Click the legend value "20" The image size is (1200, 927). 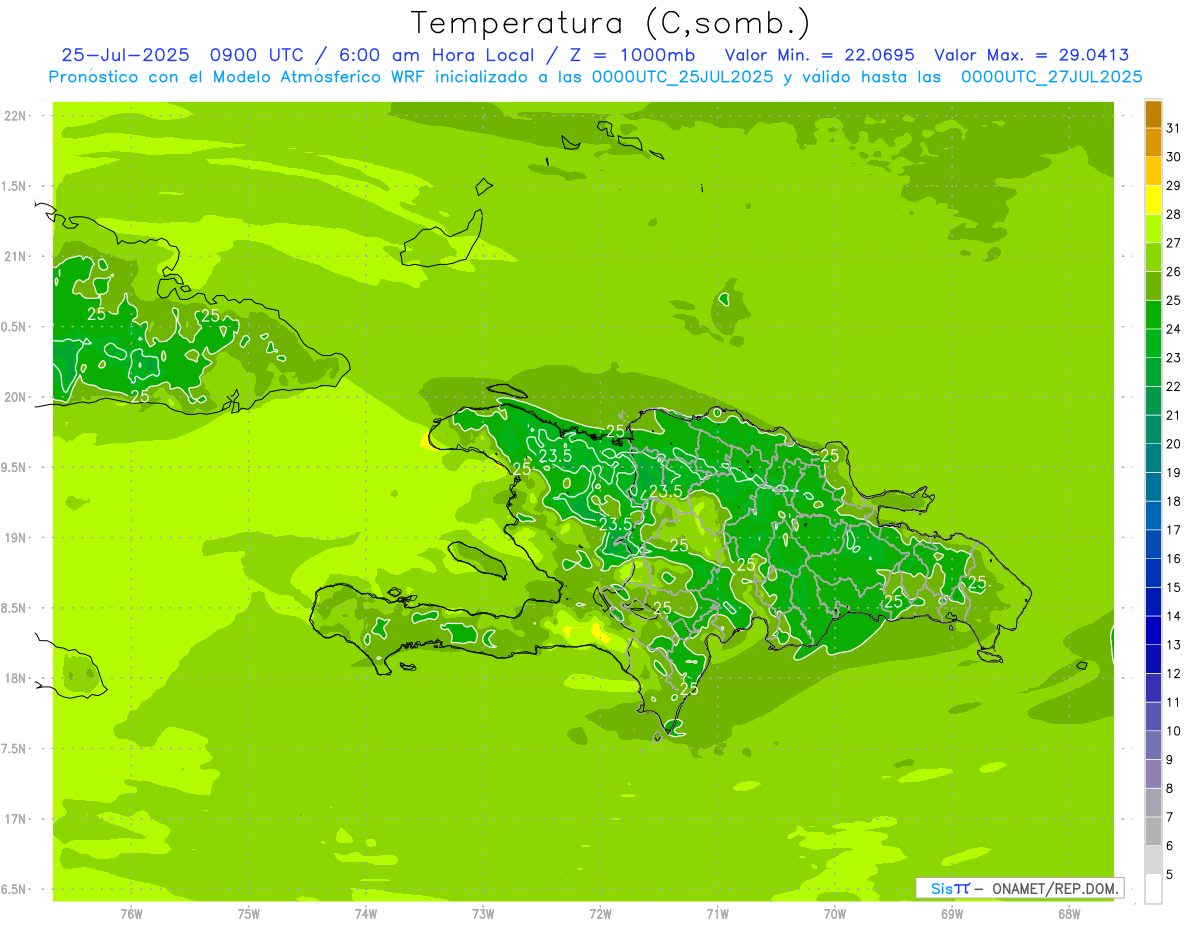click(x=1174, y=444)
